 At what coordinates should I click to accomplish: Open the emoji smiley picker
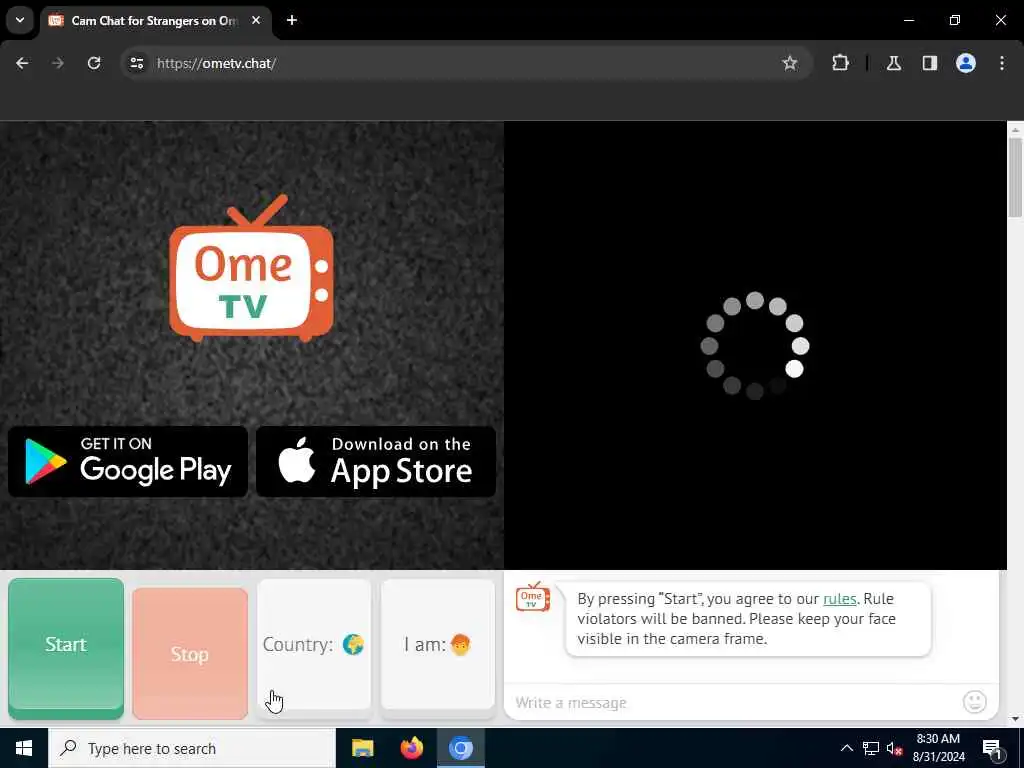(x=974, y=702)
